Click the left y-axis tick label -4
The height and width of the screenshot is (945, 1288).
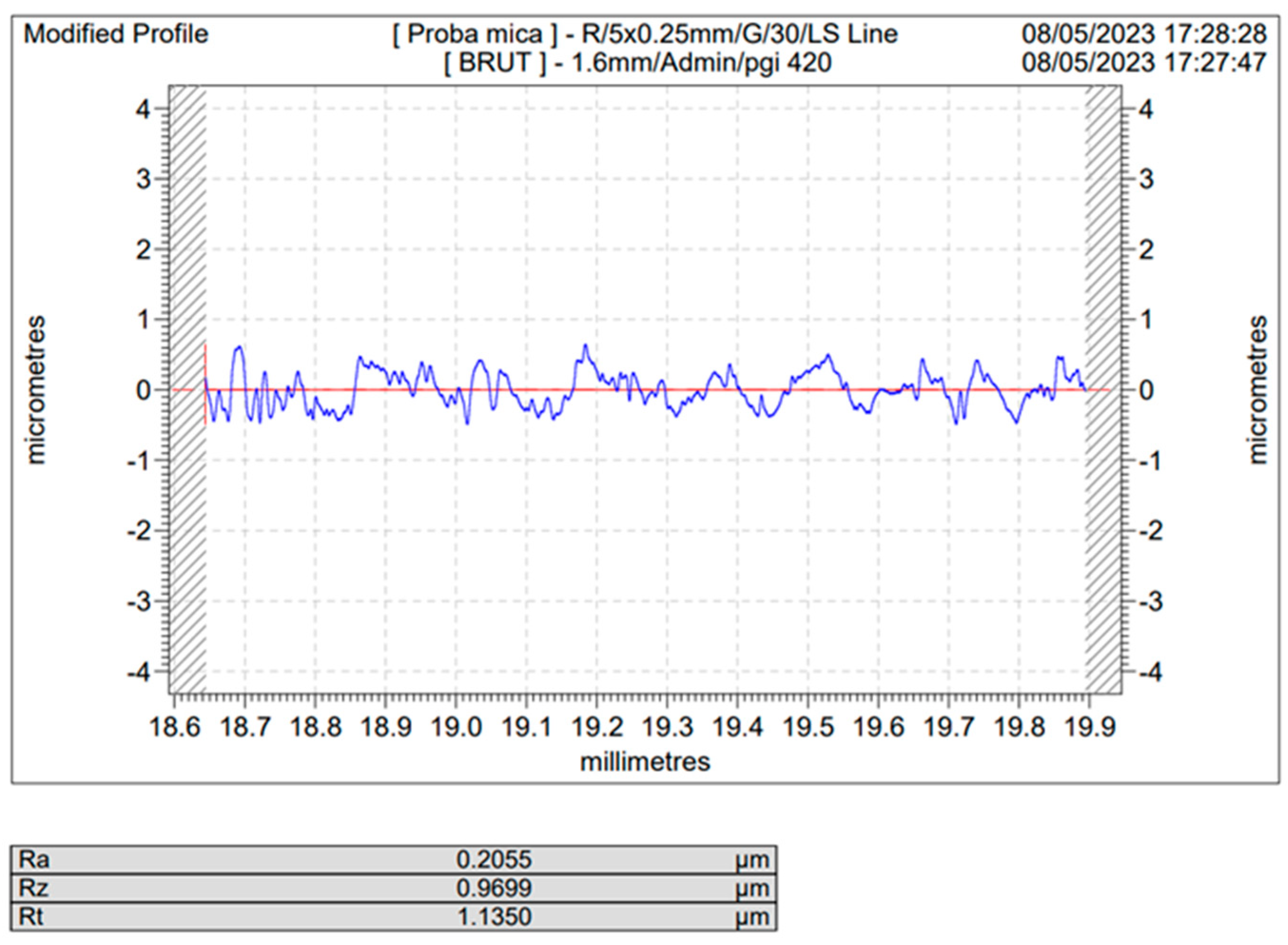click(138, 672)
